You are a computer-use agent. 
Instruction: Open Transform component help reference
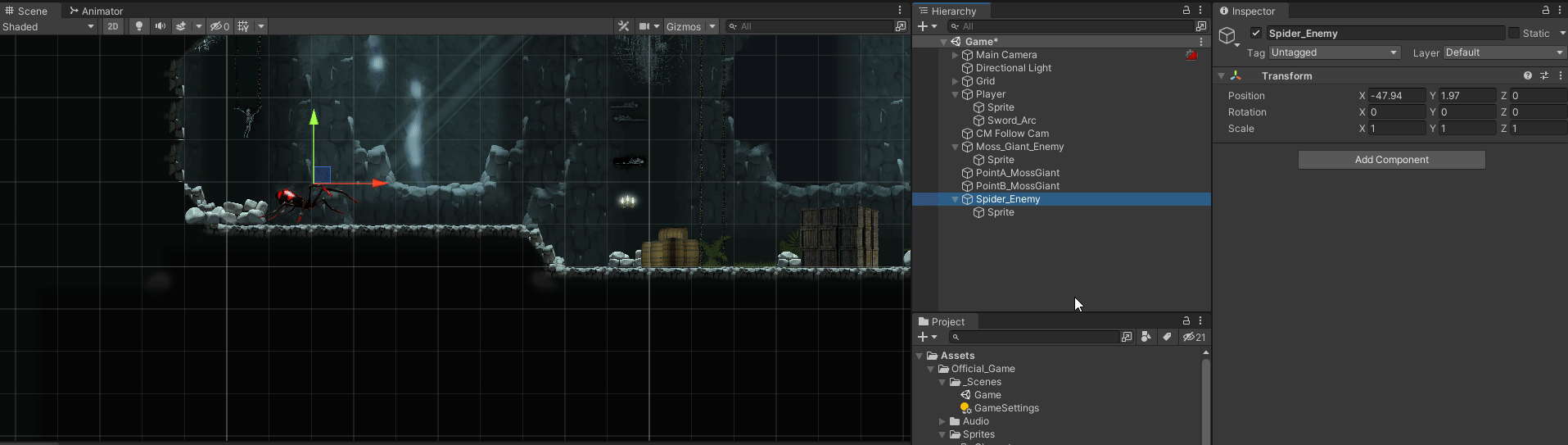[1527, 75]
